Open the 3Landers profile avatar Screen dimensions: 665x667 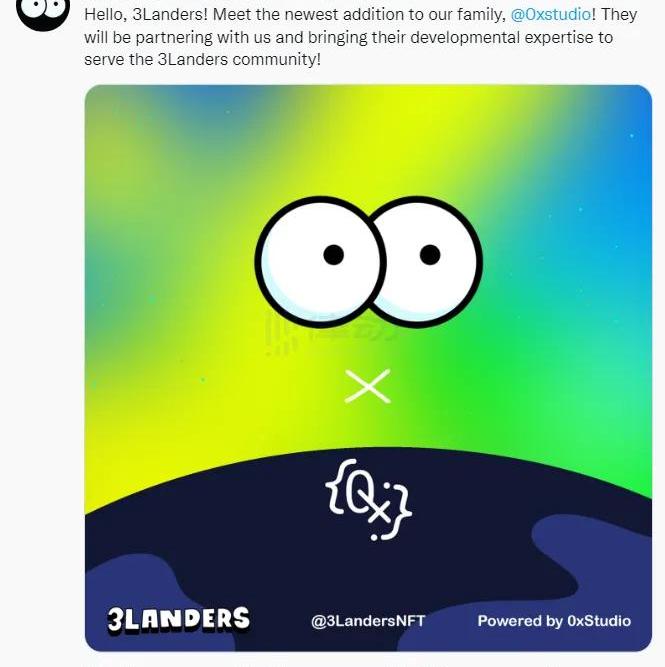pyautogui.click(x=43, y=13)
